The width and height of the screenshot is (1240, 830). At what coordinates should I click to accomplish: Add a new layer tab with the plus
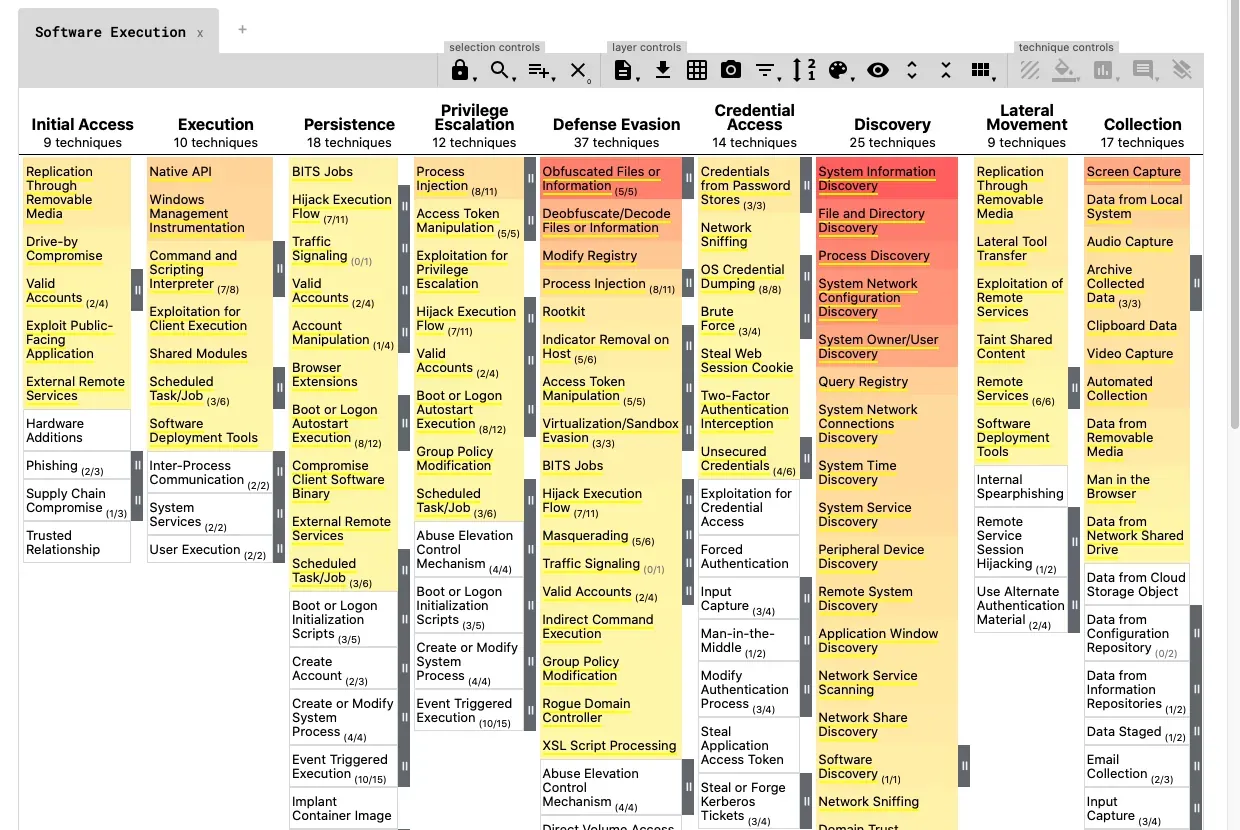click(242, 29)
